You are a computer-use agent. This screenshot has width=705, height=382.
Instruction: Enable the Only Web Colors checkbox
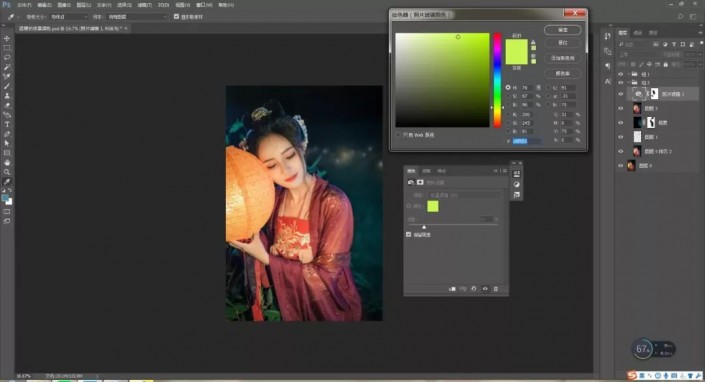click(398, 135)
